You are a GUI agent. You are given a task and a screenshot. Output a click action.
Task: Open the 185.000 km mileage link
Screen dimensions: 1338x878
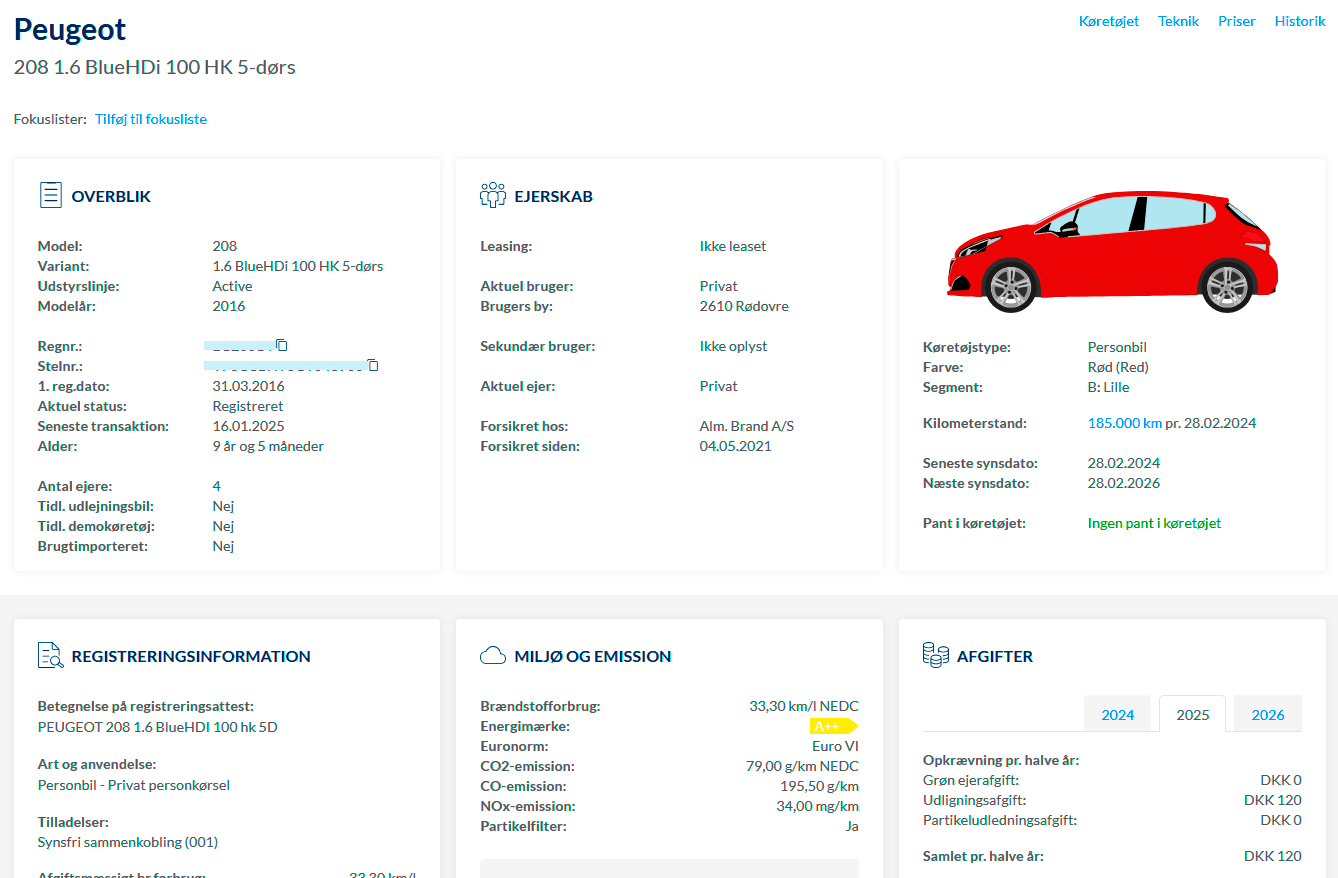pyautogui.click(x=1124, y=423)
